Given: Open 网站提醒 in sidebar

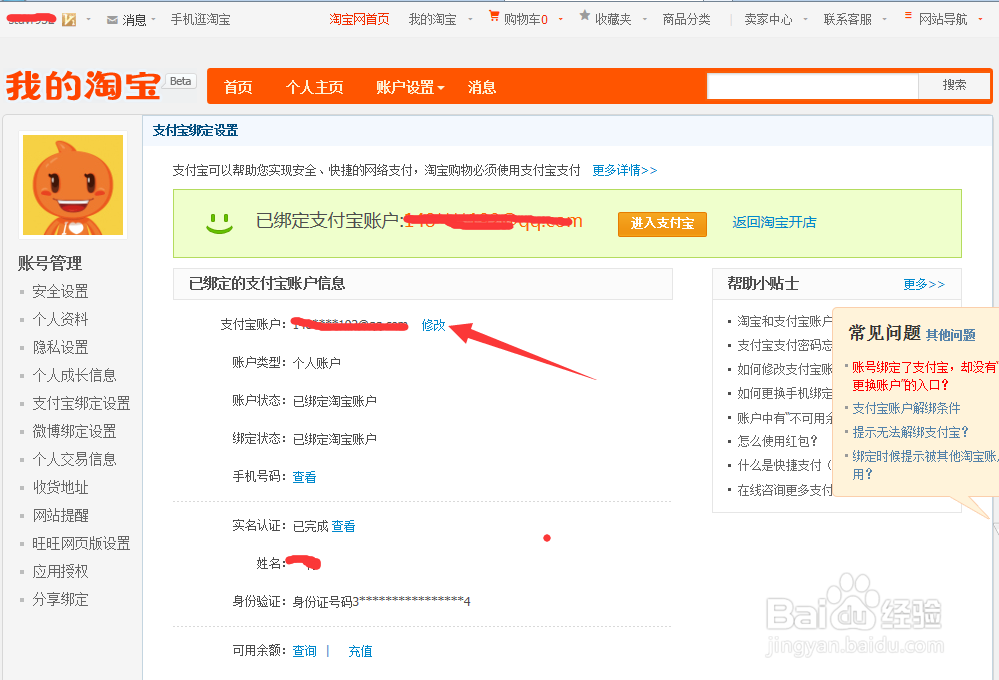Looking at the screenshot, I should coord(61,516).
